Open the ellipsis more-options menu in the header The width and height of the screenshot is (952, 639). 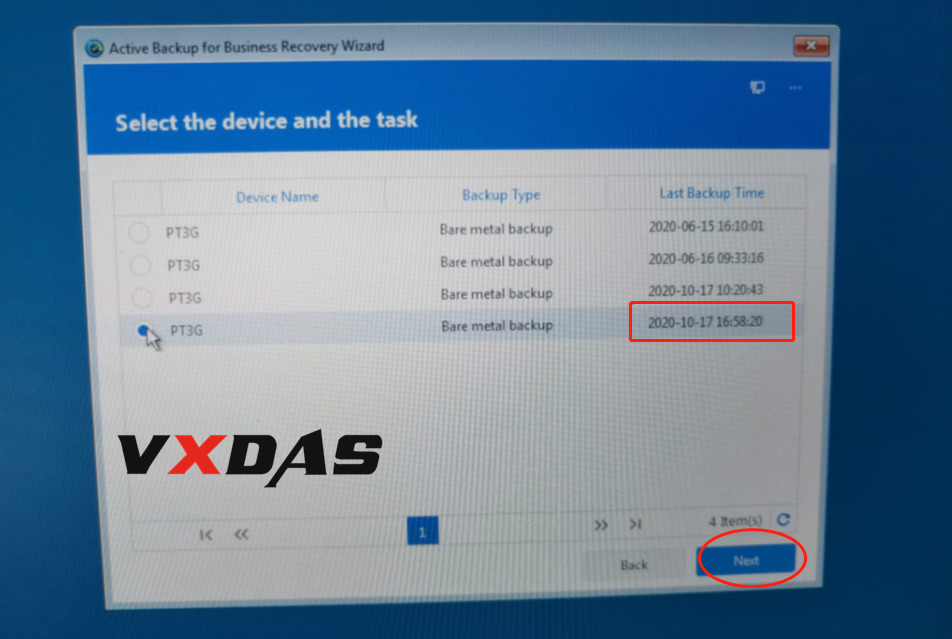coord(795,88)
